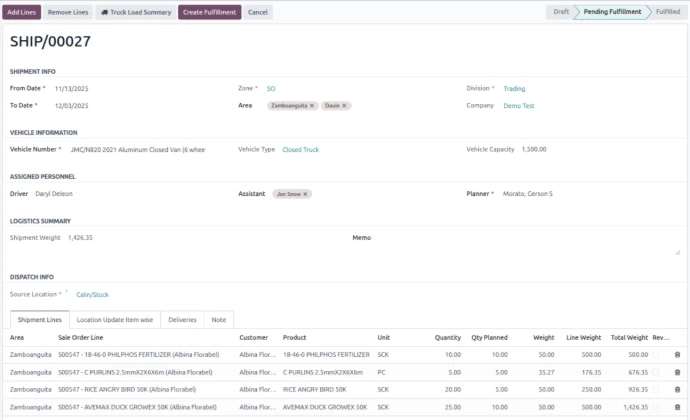The image size is (690, 420).
Task: Remove the Zamboanguita area tag
Action: point(312,105)
